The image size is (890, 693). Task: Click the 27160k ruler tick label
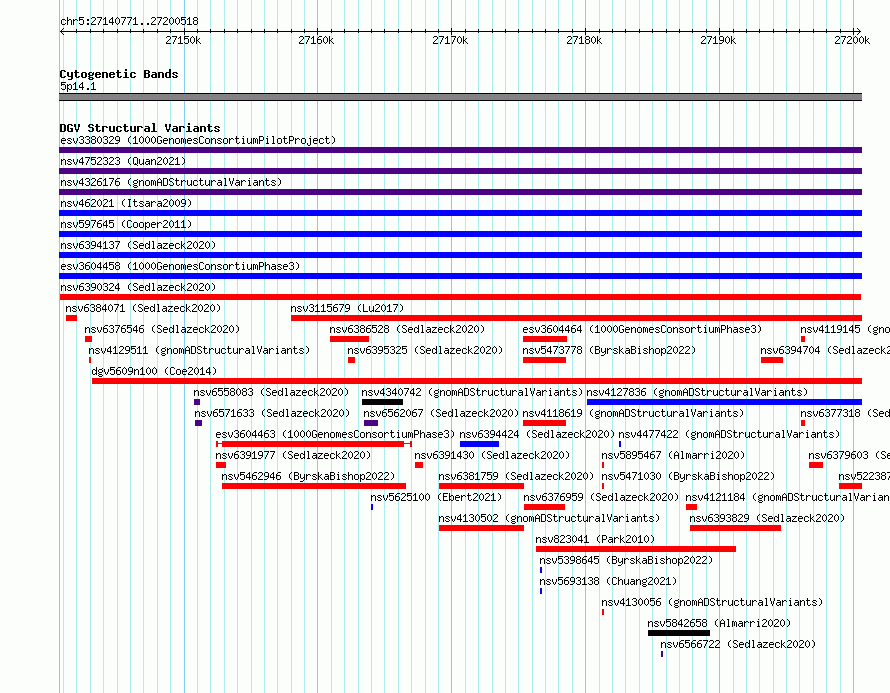pos(316,40)
